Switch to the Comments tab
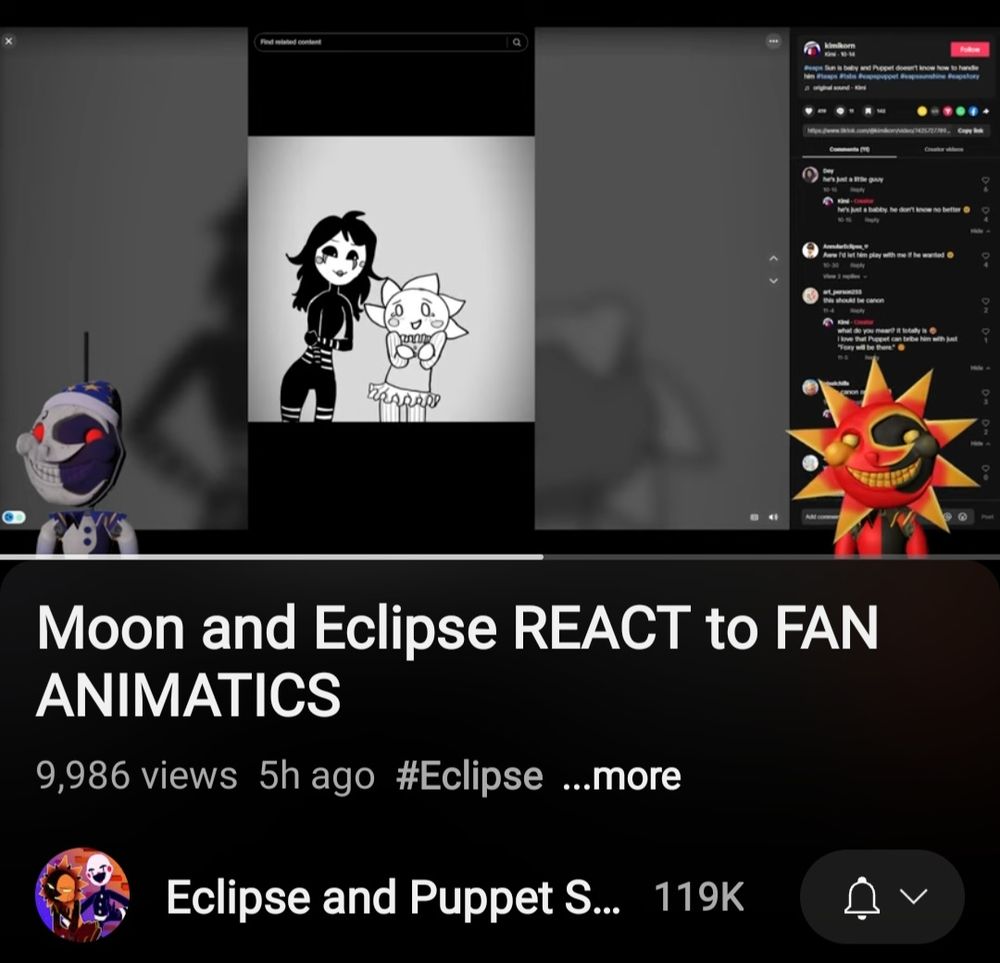The width and height of the screenshot is (1000, 963). 849,149
